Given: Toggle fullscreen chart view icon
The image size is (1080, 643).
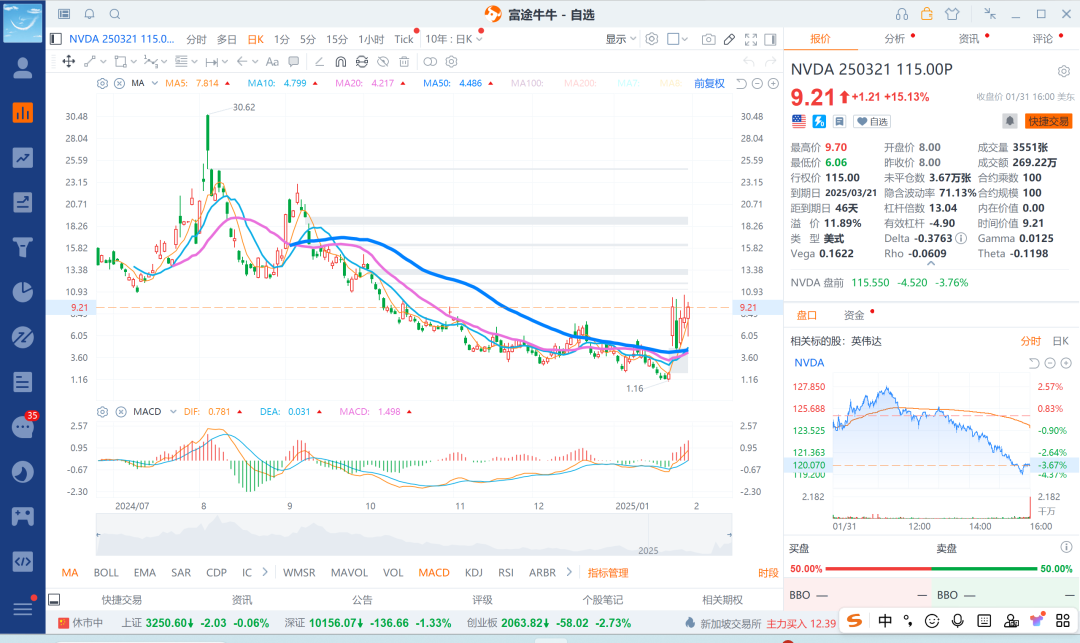Looking at the screenshot, I should [x=751, y=39].
